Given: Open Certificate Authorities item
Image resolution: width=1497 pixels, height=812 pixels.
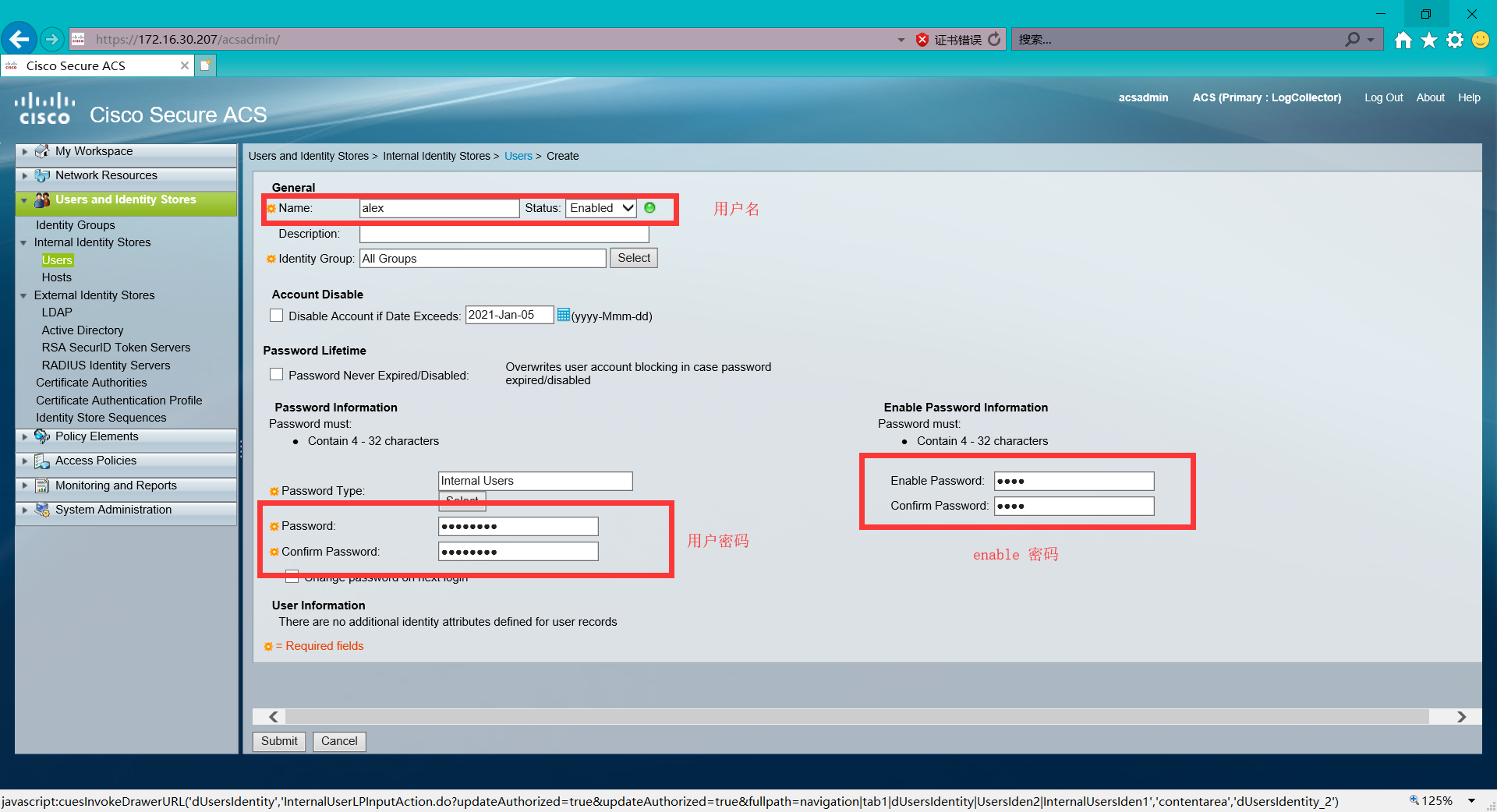Looking at the screenshot, I should coord(91,383).
